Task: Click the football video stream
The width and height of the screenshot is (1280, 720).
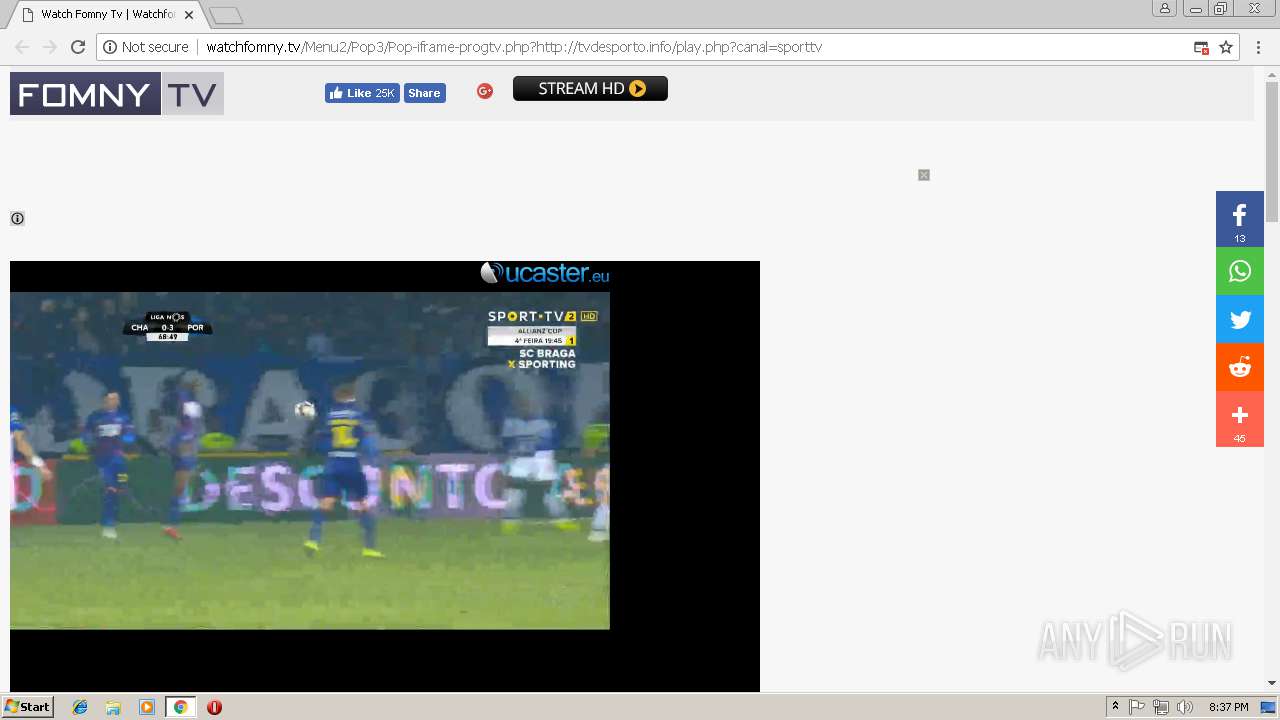Action: 310,460
